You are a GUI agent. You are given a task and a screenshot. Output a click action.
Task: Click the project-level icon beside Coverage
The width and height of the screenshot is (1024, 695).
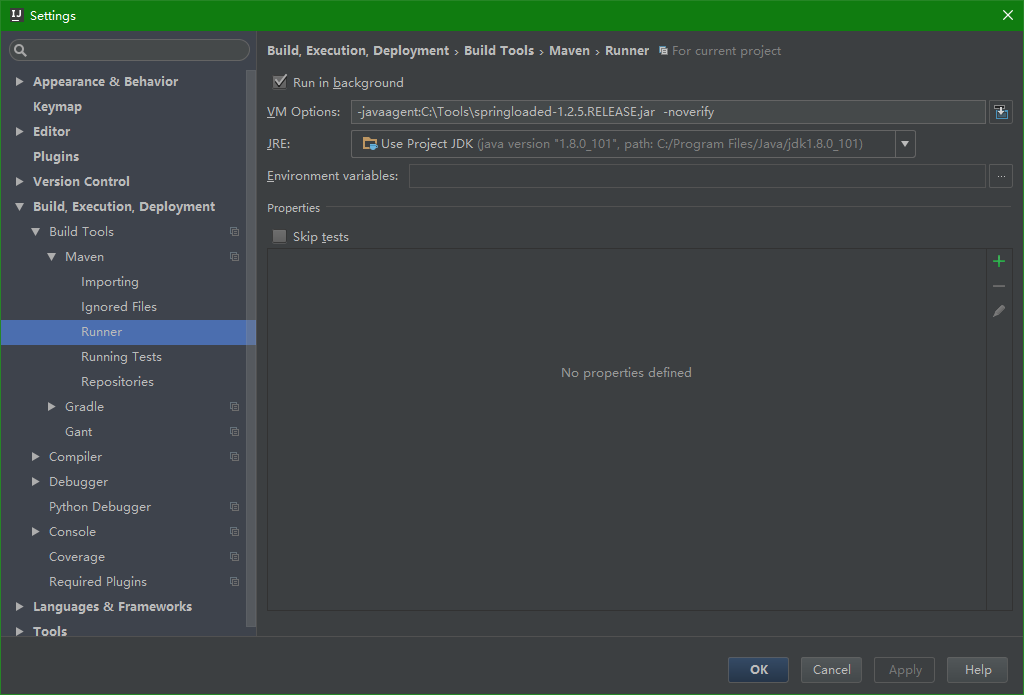234,557
